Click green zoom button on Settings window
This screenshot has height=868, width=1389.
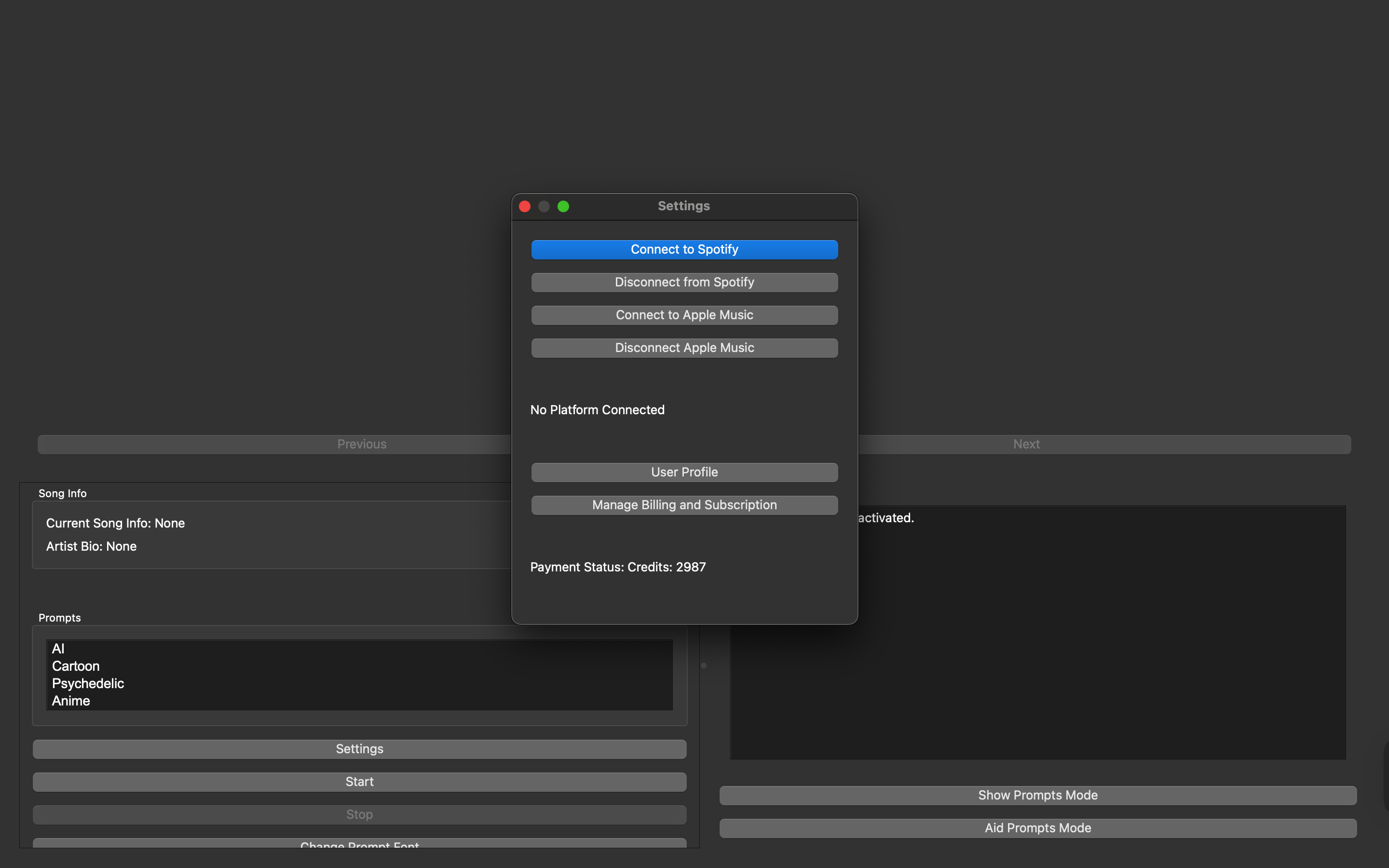click(563, 206)
